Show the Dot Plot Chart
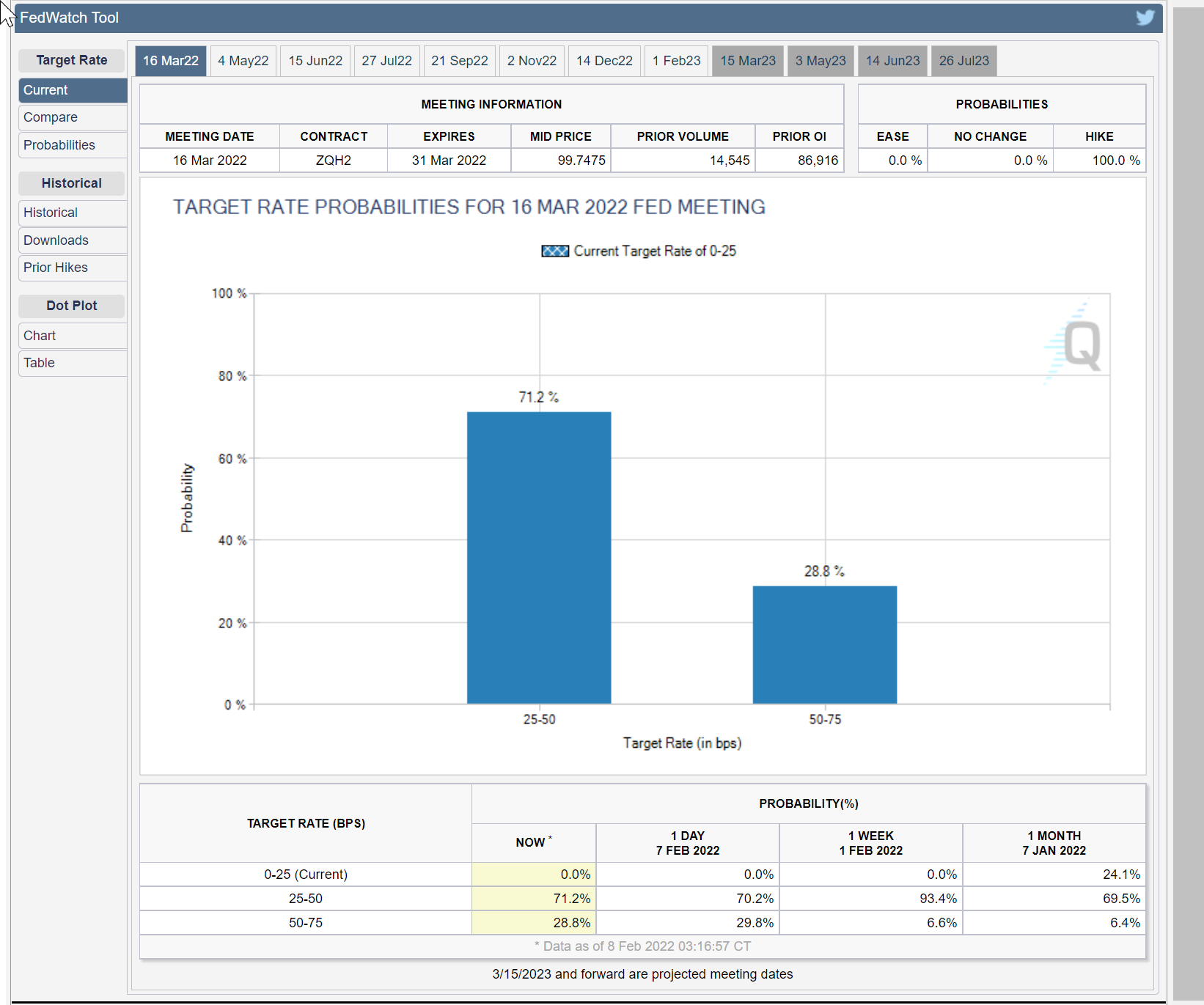This screenshot has width=1204, height=1005. (x=40, y=336)
